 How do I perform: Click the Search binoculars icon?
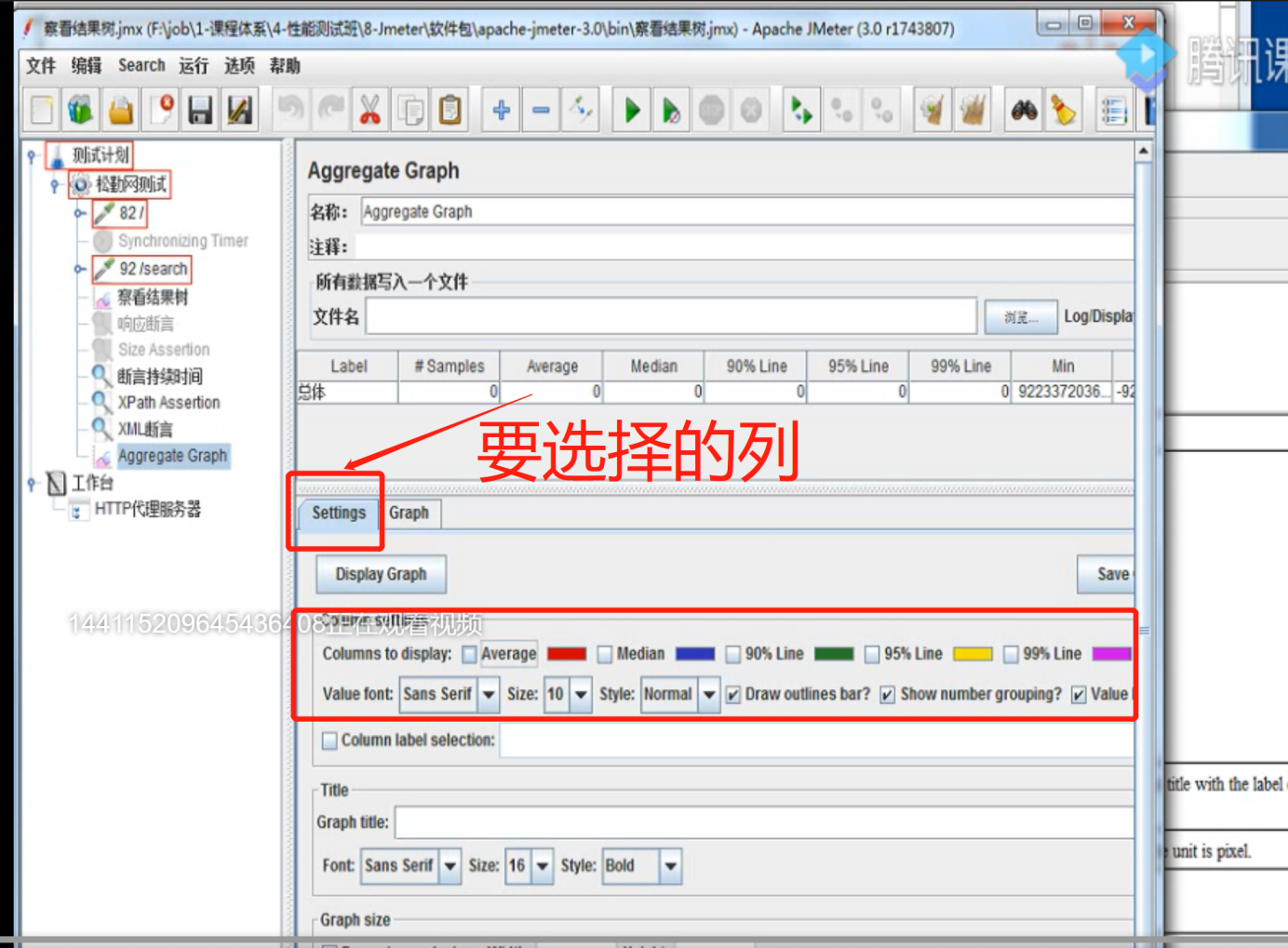coord(1024,111)
